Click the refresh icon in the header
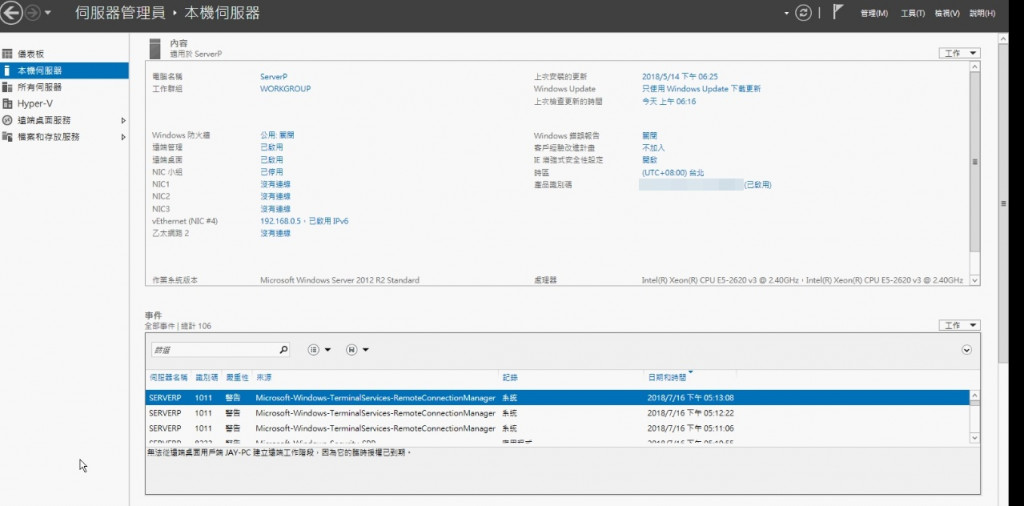Viewport: 1024px width, 506px height. [803, 13]
